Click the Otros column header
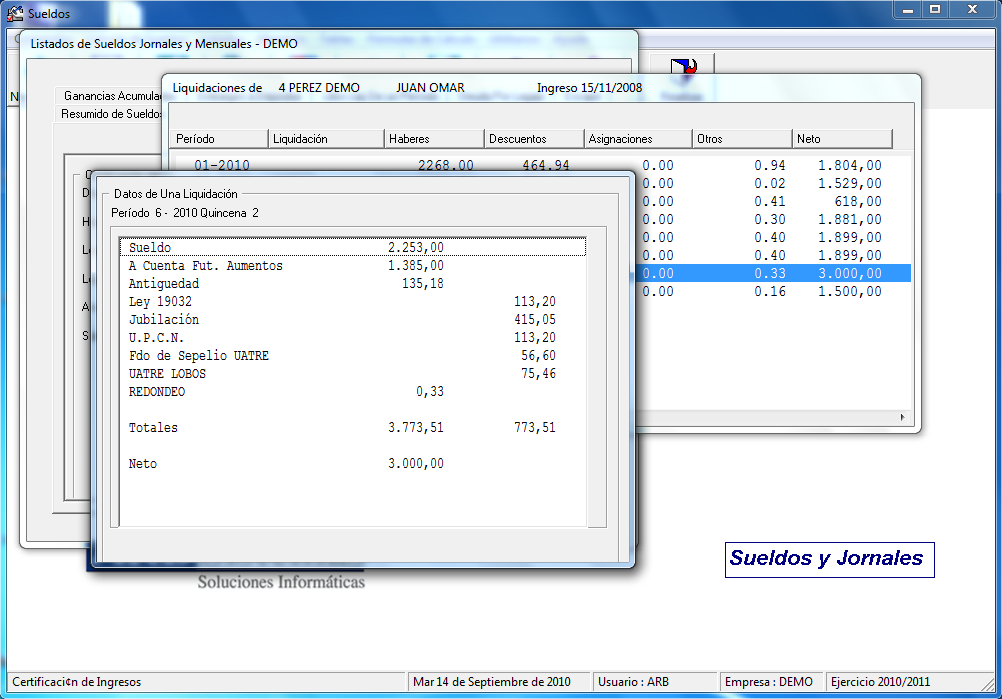The width and height of the screenshot is (1002, 699). point(742,139)
